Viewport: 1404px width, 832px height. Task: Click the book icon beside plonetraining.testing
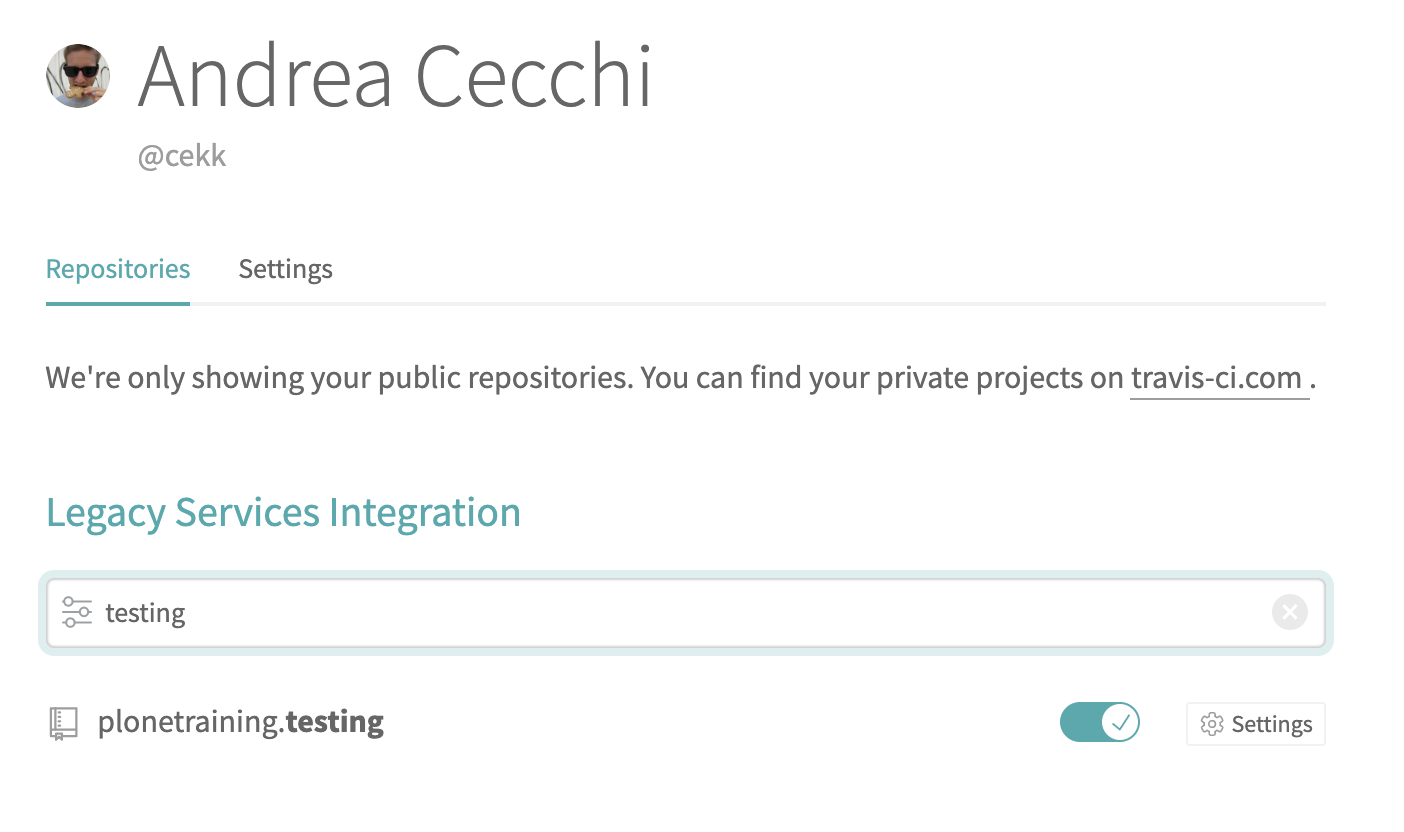click(63, 723)
